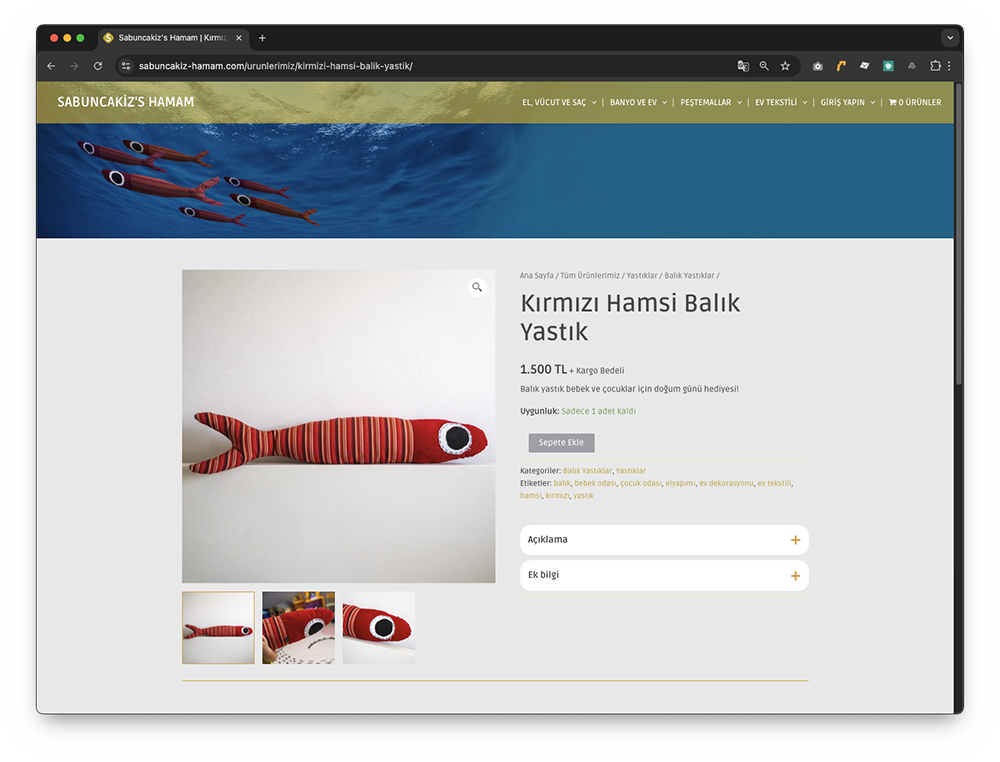Go back with the browser back arrow
1000x762 pixels.
point(51,66)
